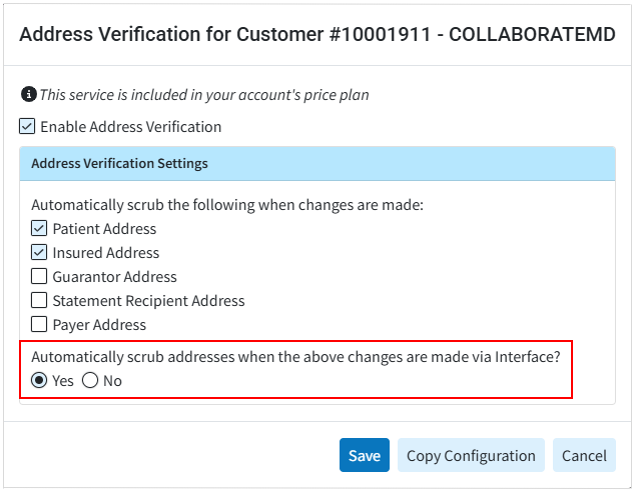
Task: Click the scrub via Interface question text
Action: point(295,357)
